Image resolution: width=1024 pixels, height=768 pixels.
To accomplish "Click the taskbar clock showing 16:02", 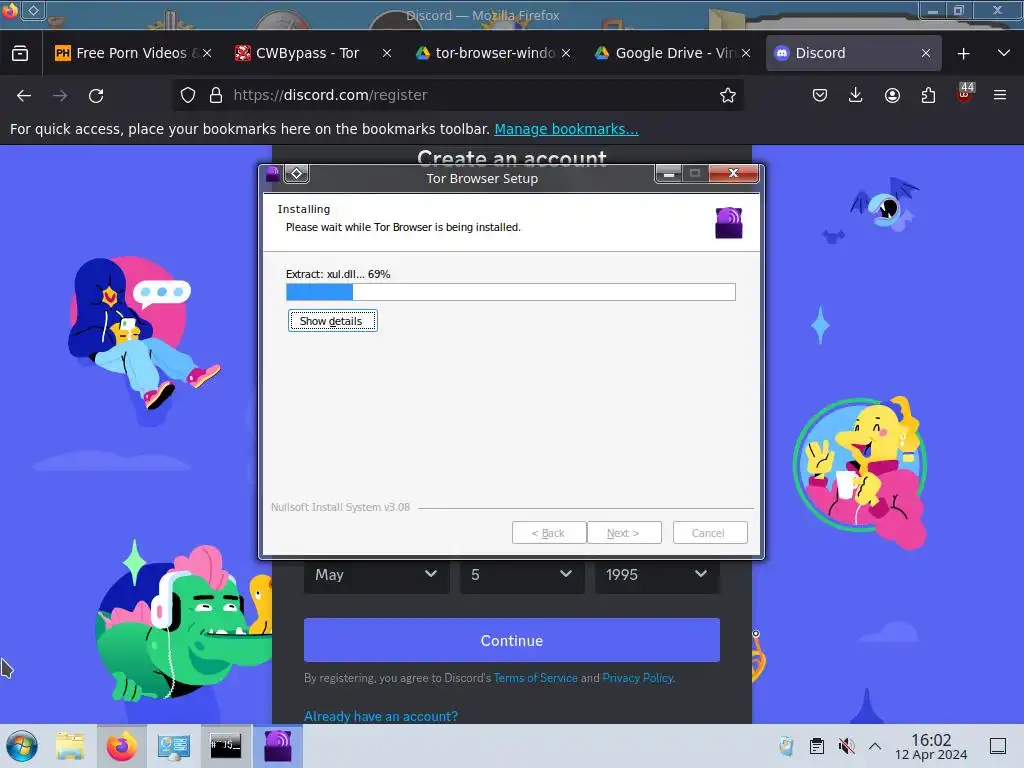I will [x=931, y=746].
